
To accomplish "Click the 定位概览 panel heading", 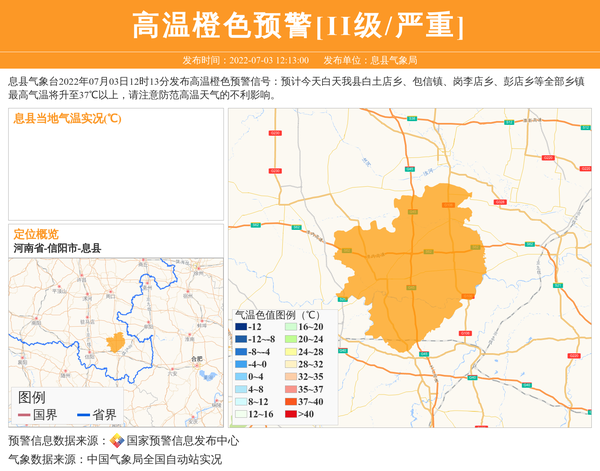I will point(36,234).
